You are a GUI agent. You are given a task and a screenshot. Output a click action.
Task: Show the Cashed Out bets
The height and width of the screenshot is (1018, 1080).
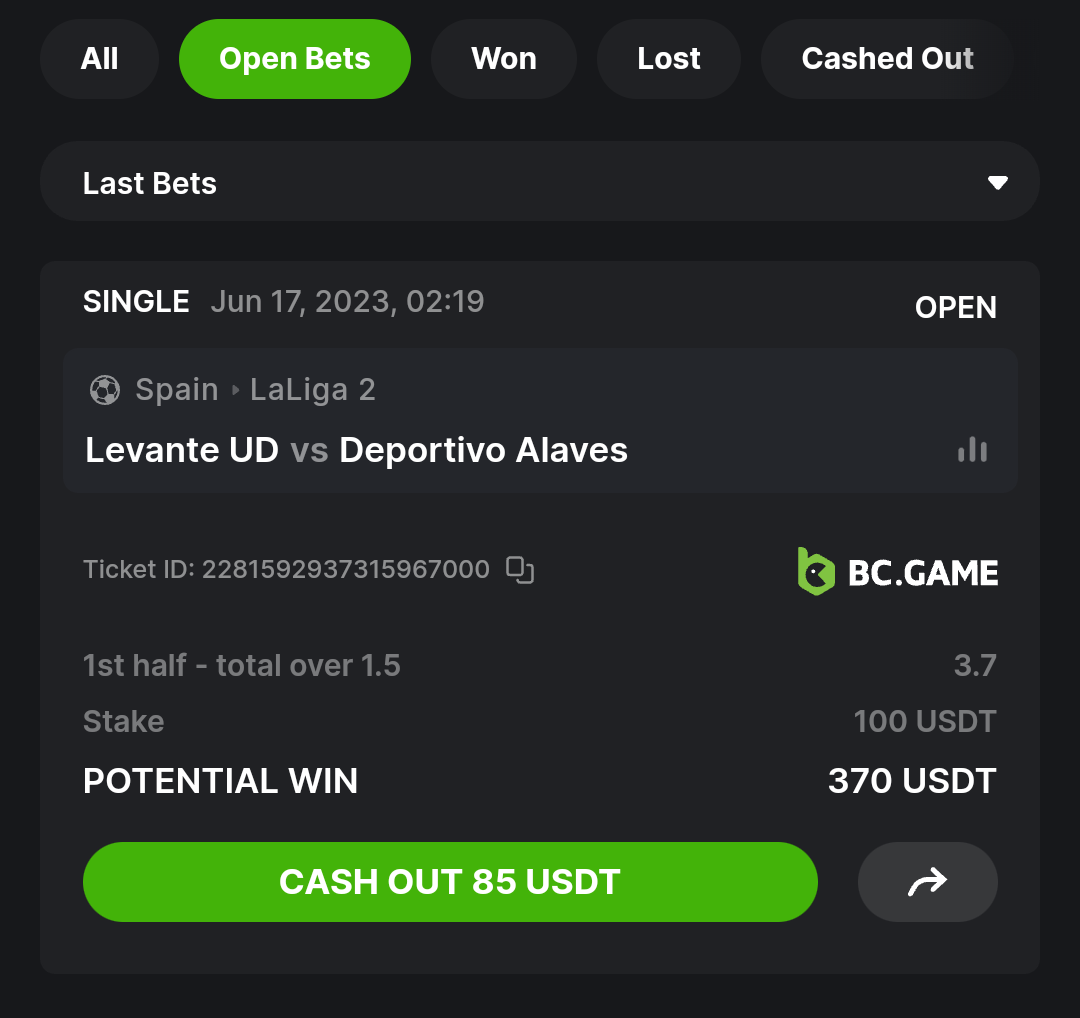click(x=887, y=59)
